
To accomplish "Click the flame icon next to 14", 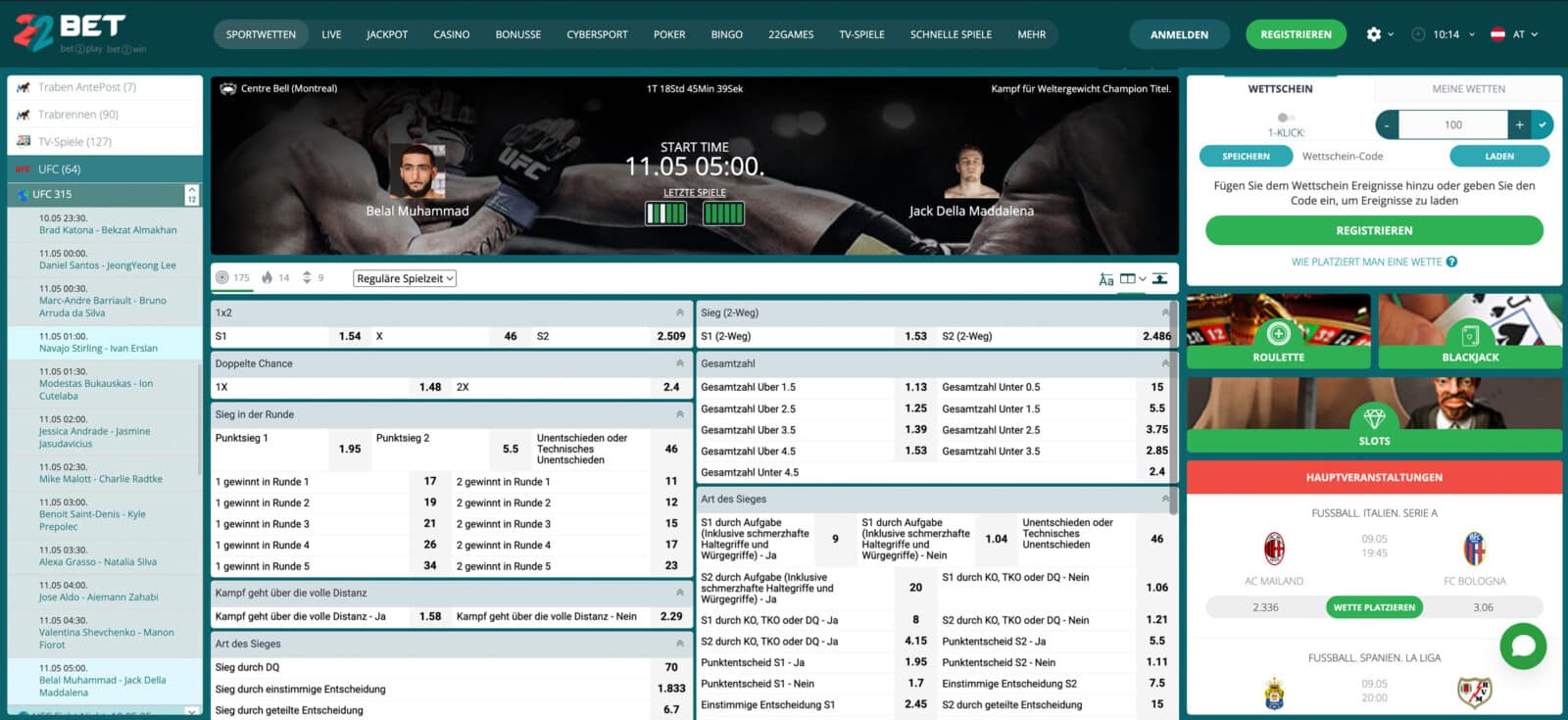I will [x=267, y=277].
